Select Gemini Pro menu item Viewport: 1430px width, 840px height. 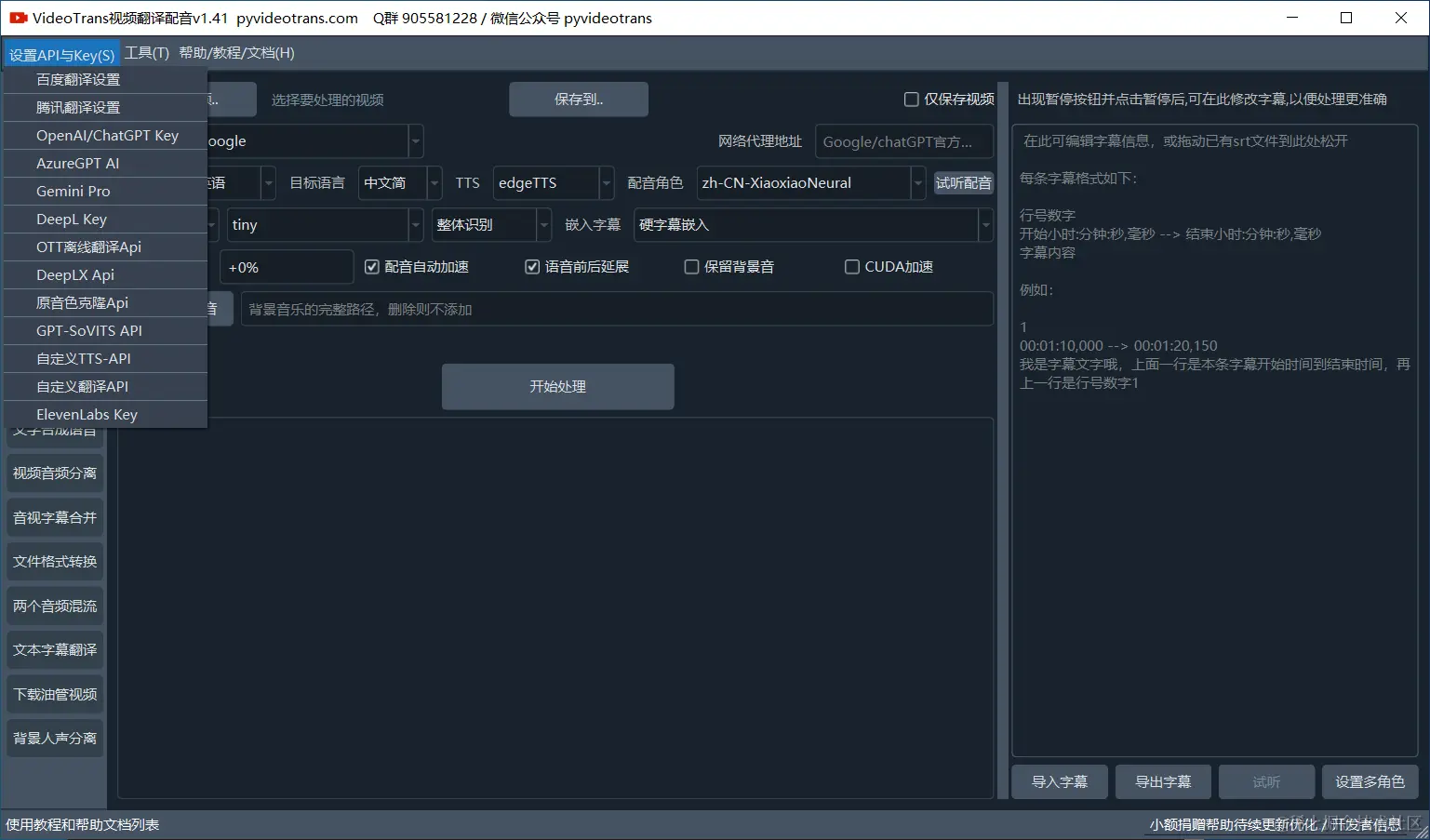coord(105,192)
